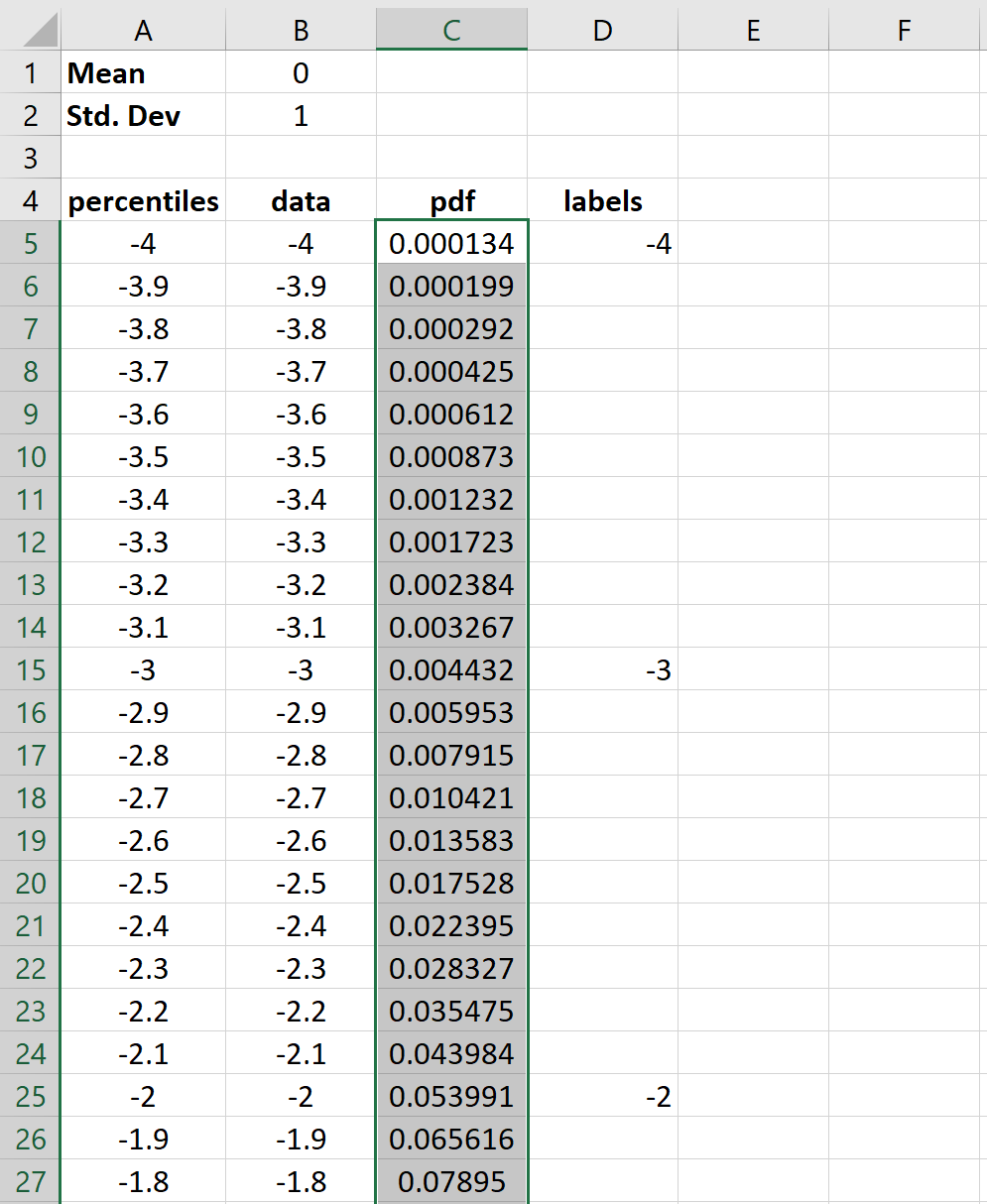Screen dimensions: 987x1204
Task: Select row 1 header
Action: [30, 72]
